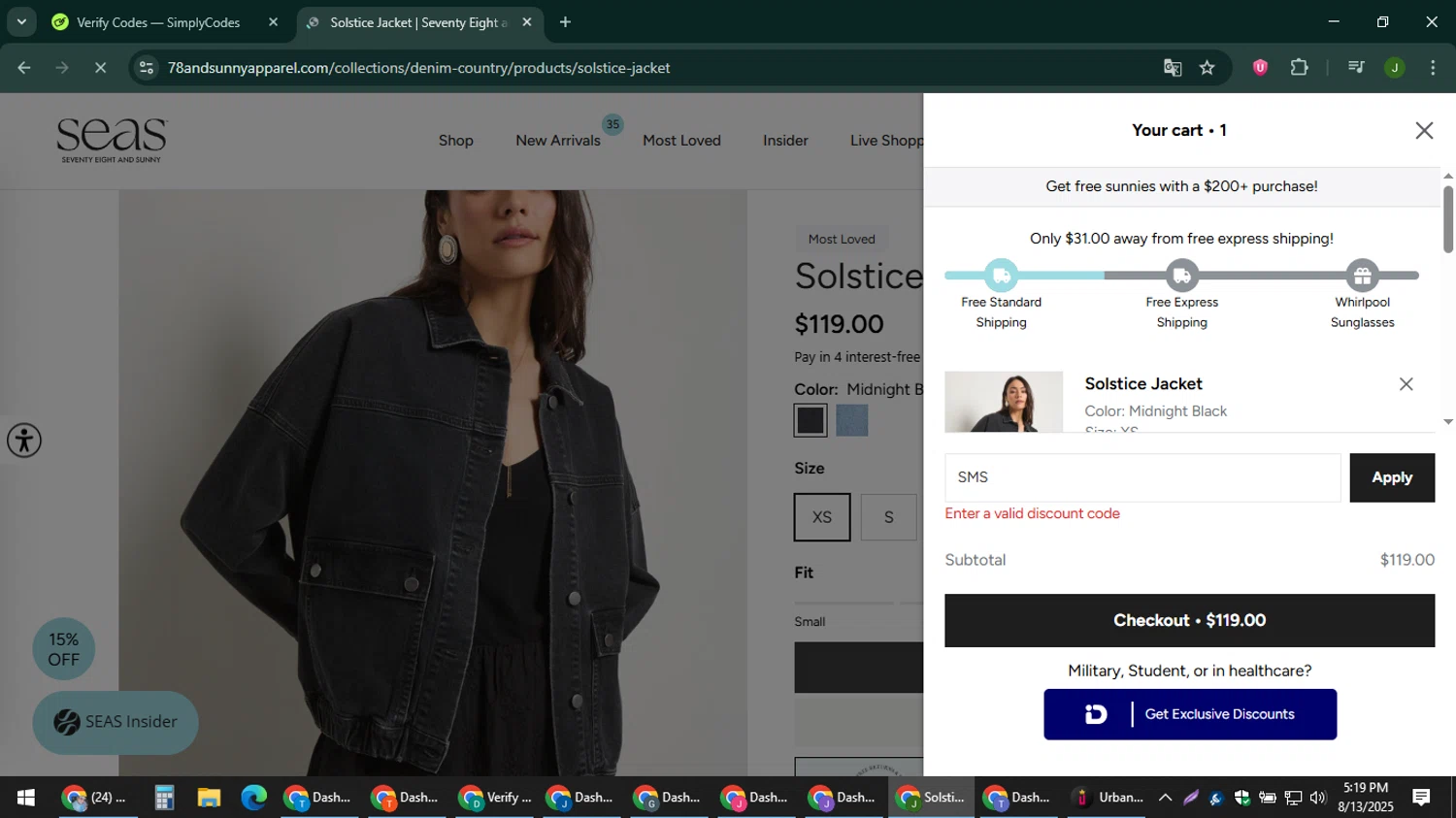Viewport: 1456px width, 818px height.
Task: Open Solstice Jacket cart item title
Action: [x=1143, y=384]
